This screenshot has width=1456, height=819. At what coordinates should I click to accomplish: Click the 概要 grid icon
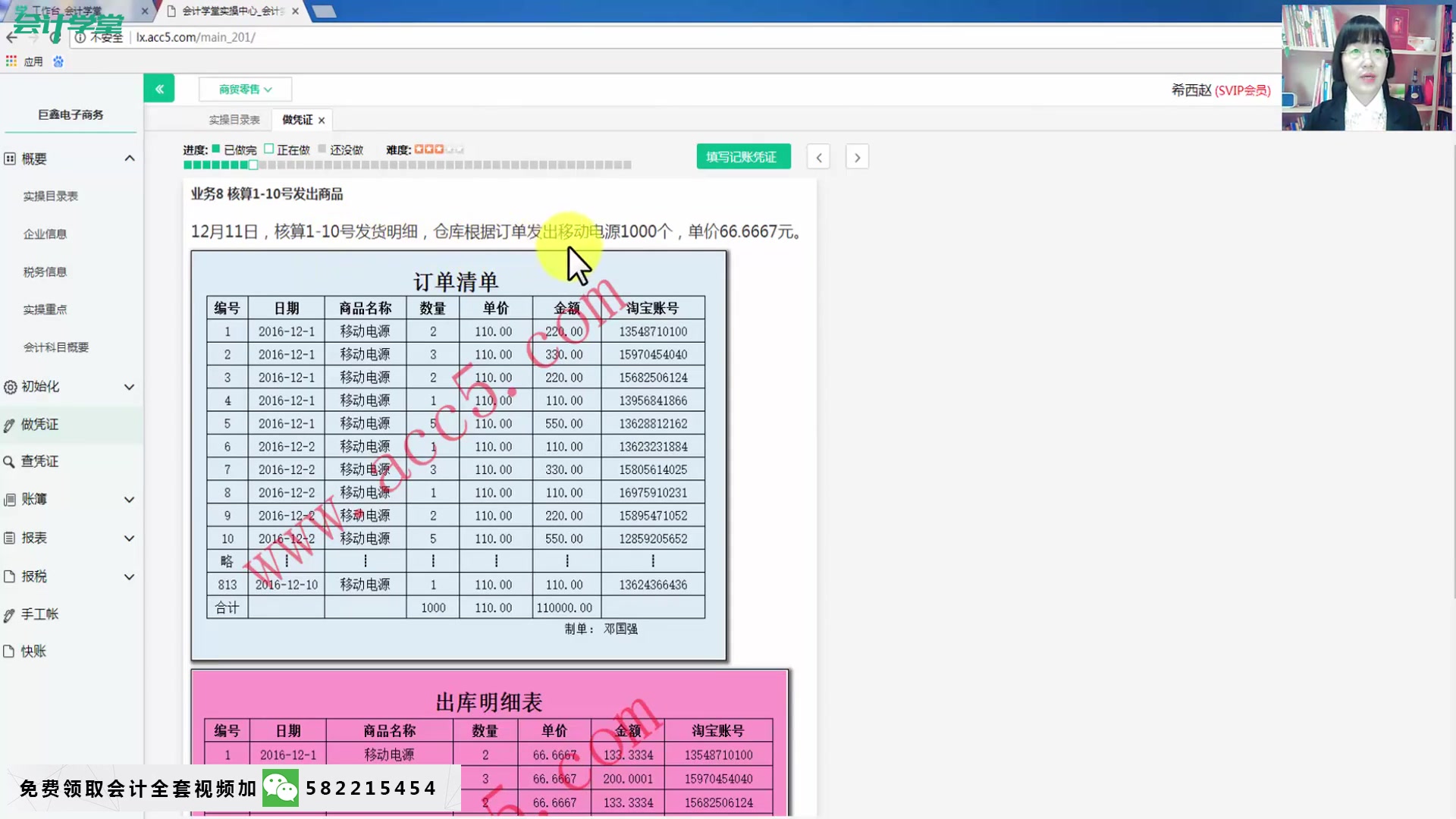[x=8, y=158]
